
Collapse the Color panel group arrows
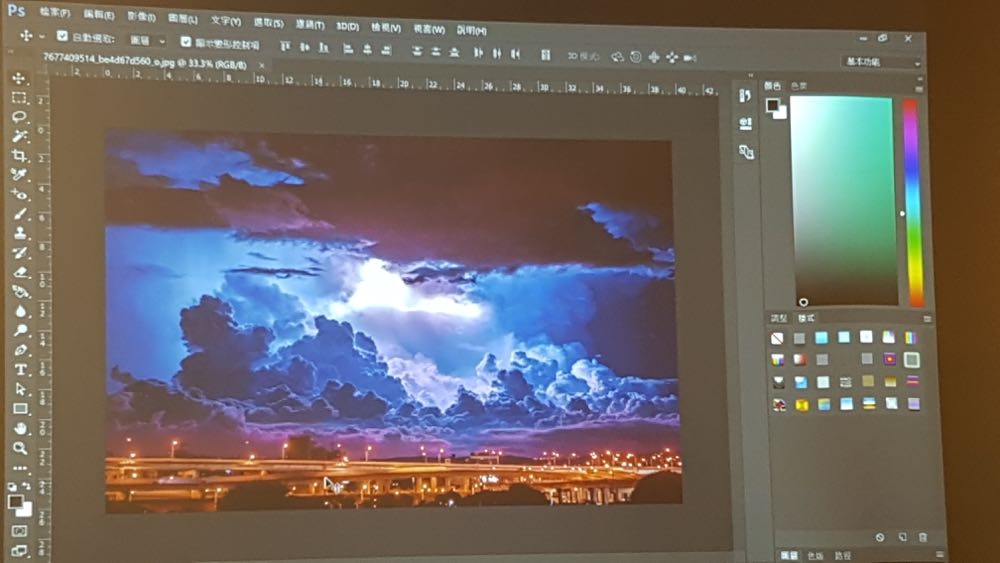click(920, 79)
